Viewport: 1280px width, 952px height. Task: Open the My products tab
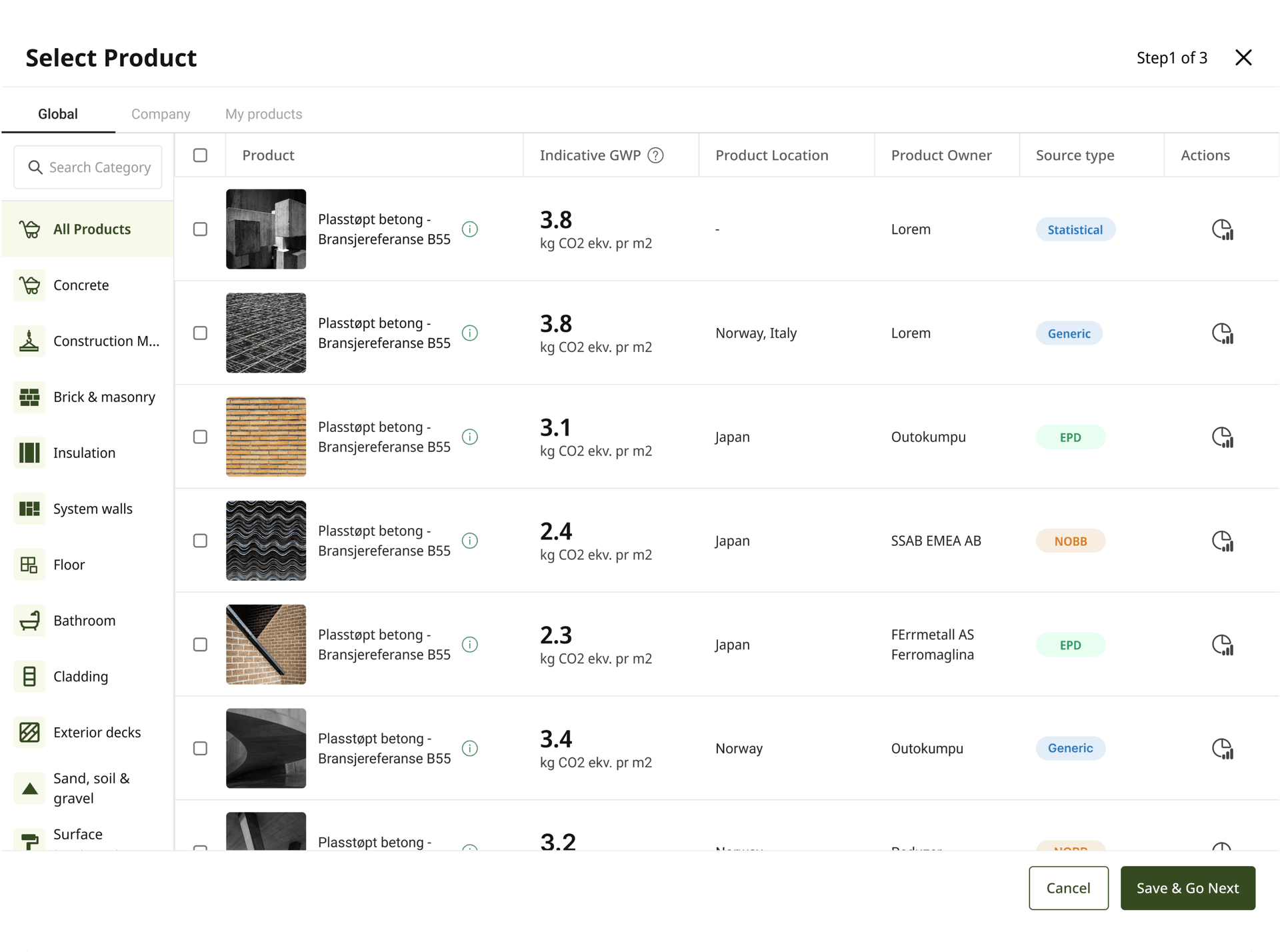264,114
